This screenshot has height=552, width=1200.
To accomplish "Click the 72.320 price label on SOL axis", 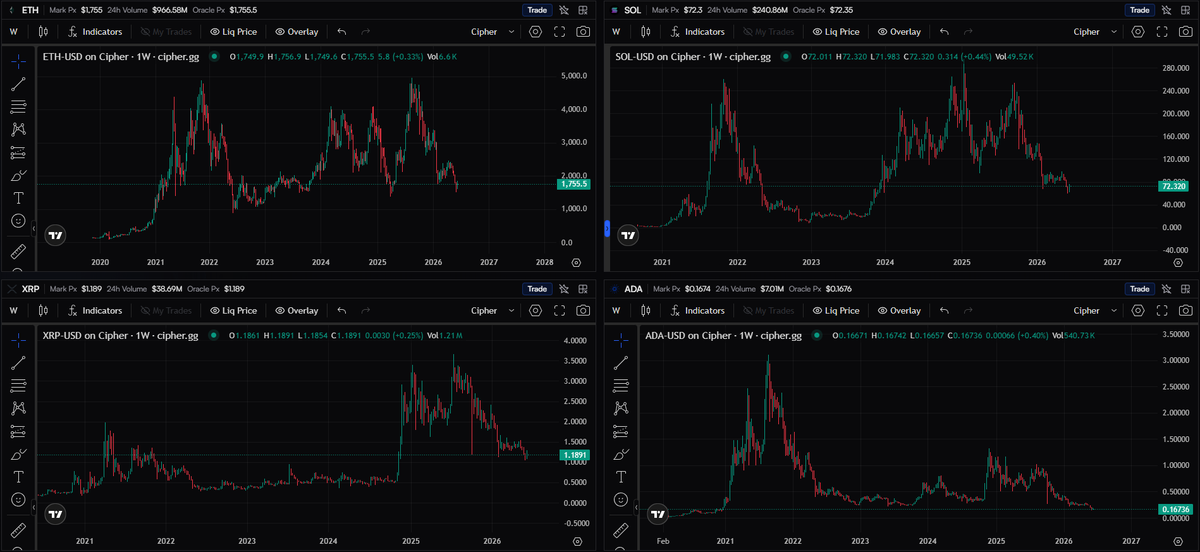I will tap(1176, 186).
